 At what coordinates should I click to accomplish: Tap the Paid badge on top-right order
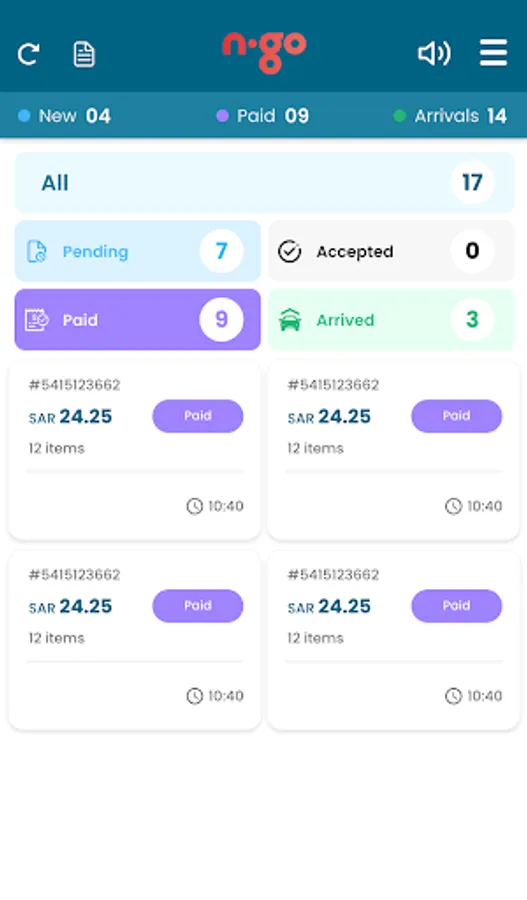(x=456, y=416)
